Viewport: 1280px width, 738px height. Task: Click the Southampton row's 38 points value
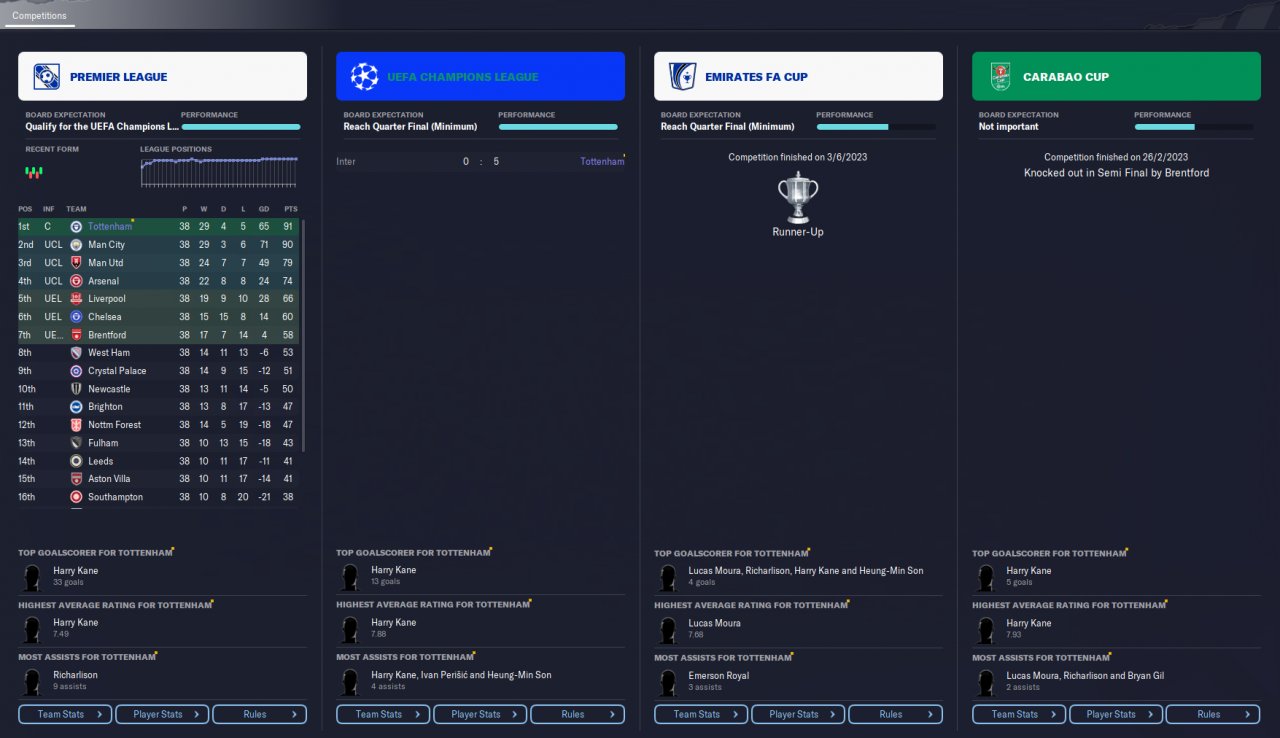288,497
